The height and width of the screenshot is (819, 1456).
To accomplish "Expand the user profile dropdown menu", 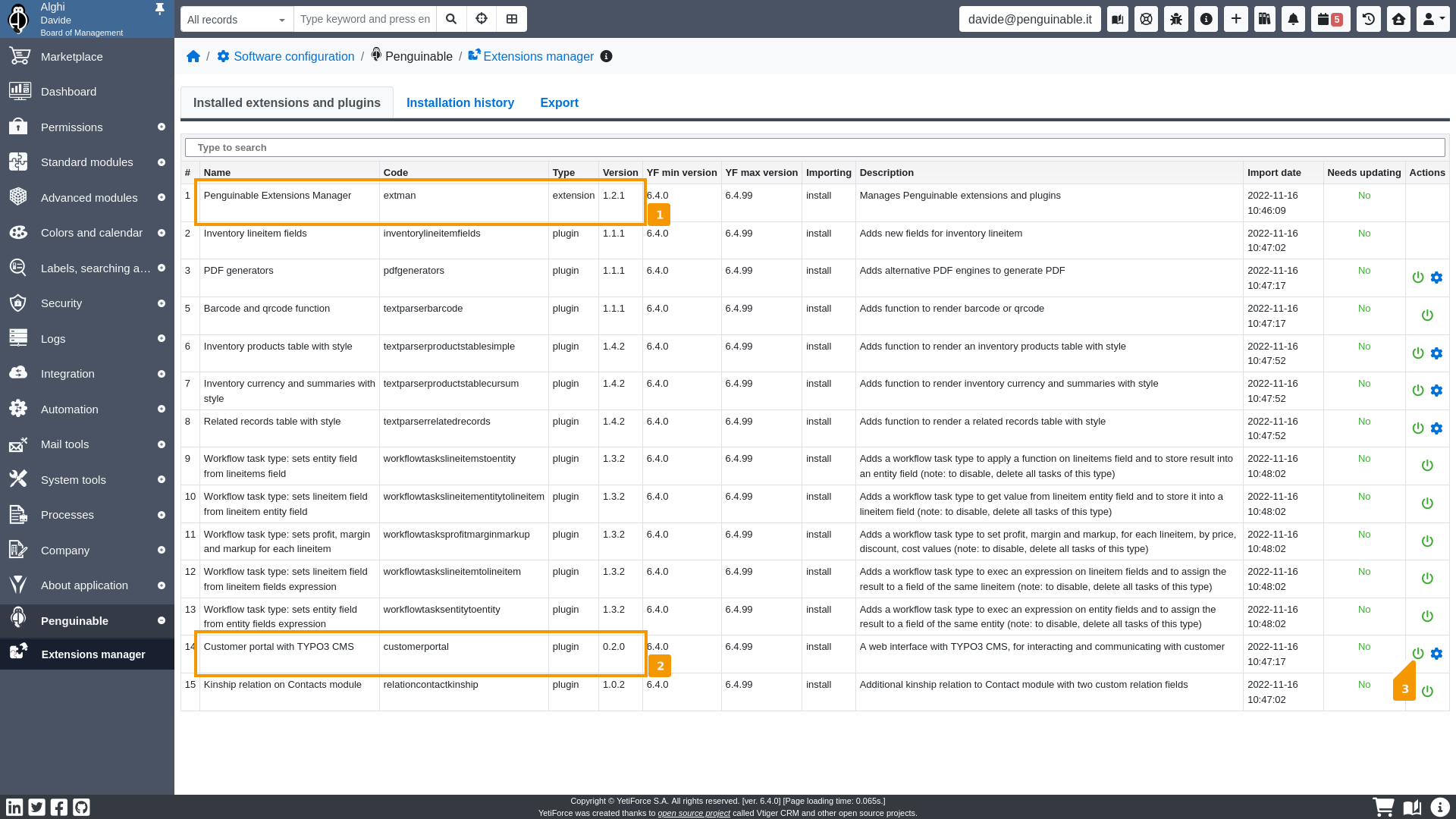I will tap(1432, 19).
